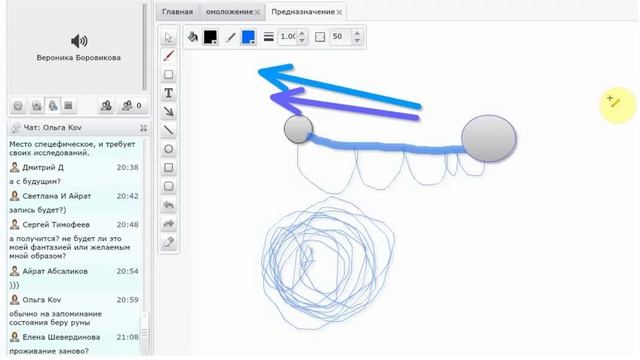Image resolution: width=640 pixels, height=360 pixels.
Task: Click avatar icon beside Сергей Тимофеев
Action: pyautogui.click(x=15, y=224)
